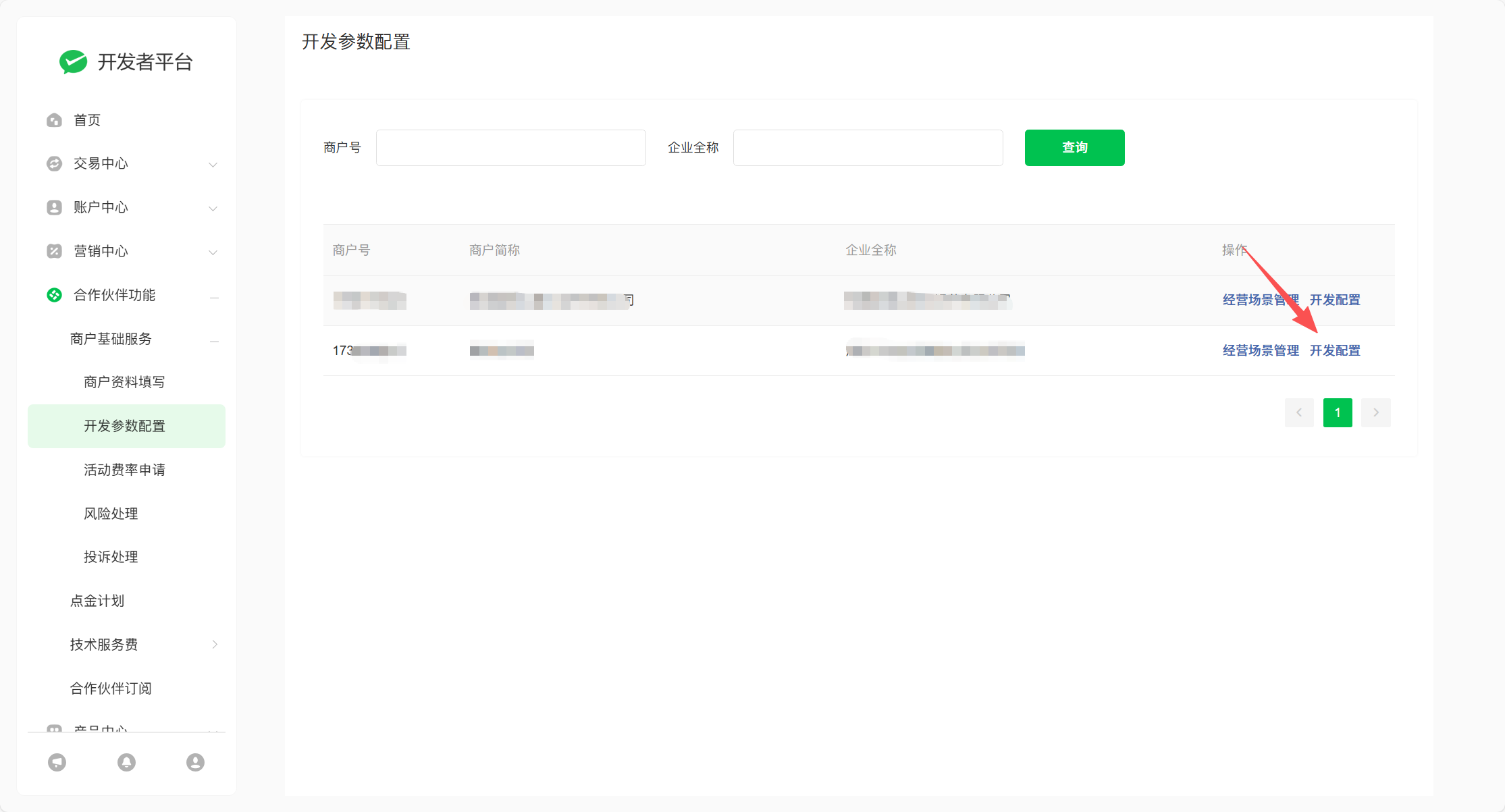Click the WeChat Pay logo icon
The width and height of the screenshot is (1505, 812).
pyautogui.click(x=73, y=61)
